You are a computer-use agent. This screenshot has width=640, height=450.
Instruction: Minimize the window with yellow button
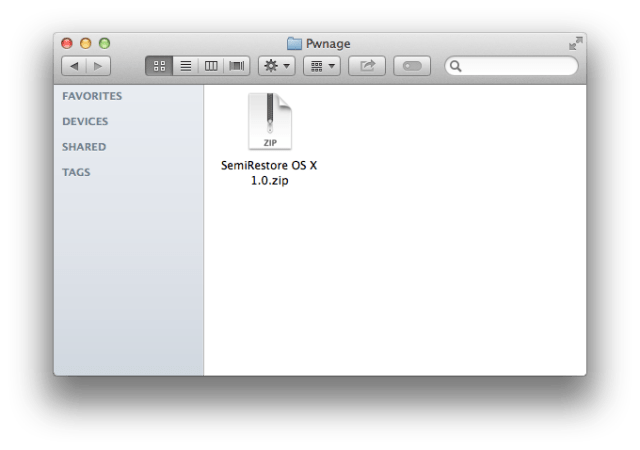pos(86,43)
